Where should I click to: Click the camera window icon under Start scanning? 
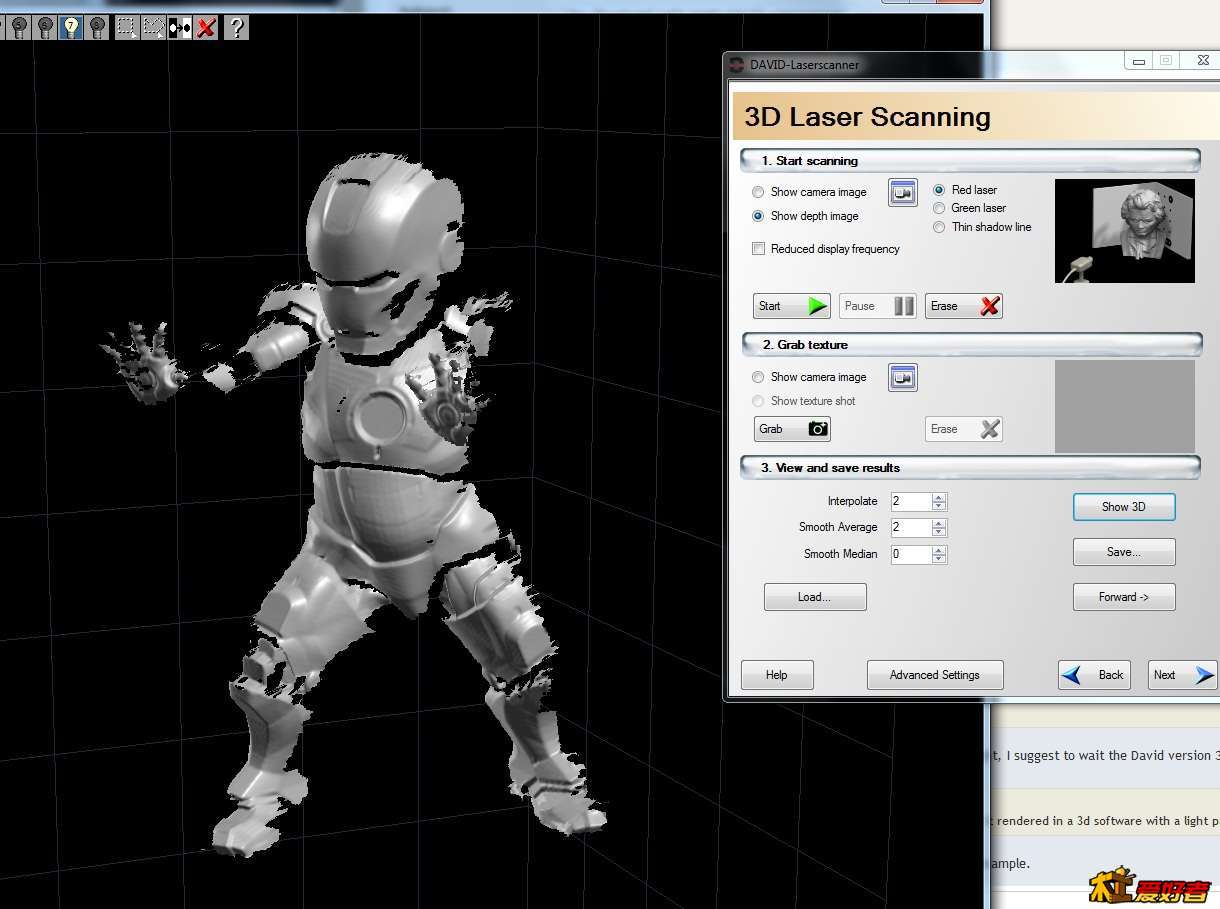point(903,192)
